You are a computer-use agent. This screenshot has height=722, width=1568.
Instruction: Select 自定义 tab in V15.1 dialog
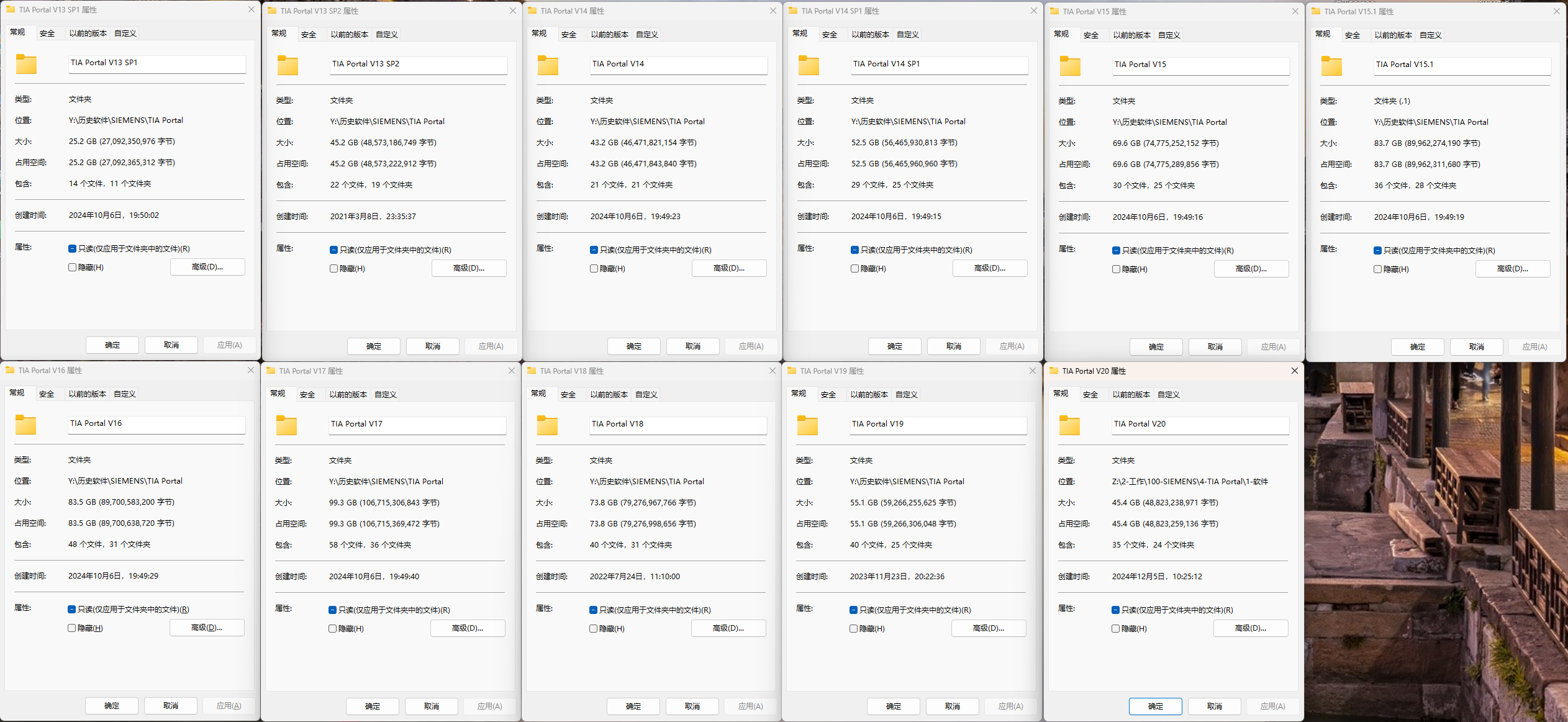[x=1430, y=35]
